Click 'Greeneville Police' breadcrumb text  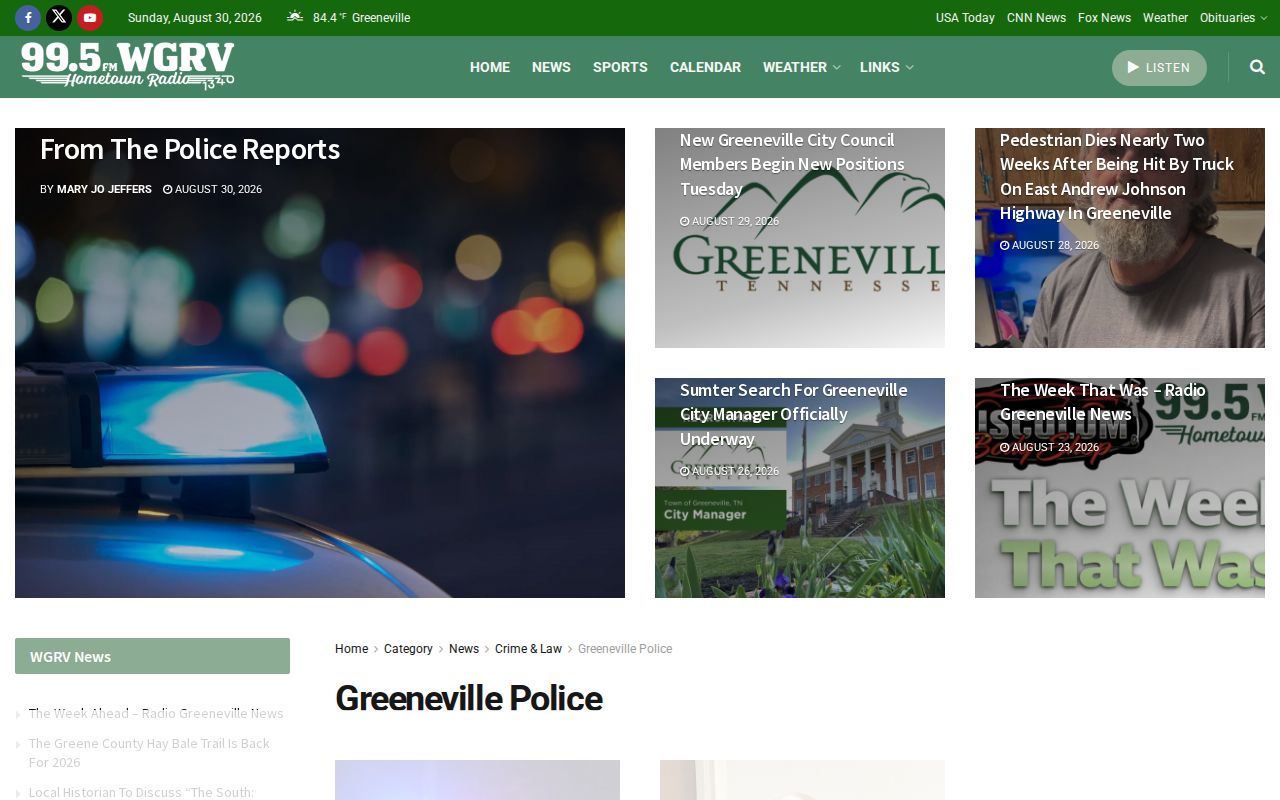click(625, 649)
